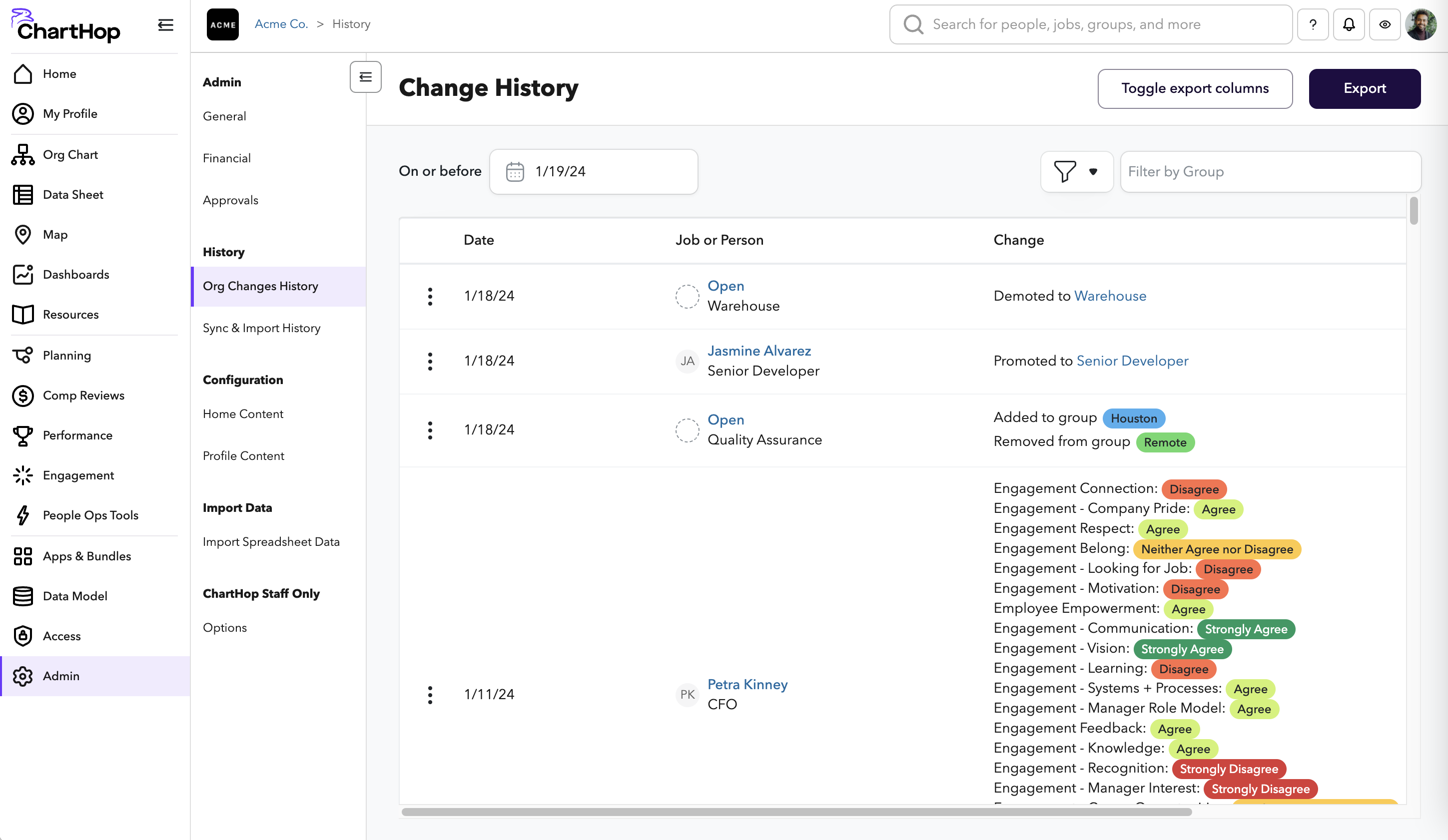Click the Performance trophy icon
This screenshot has width=1448, height=840.
tap(23, 435)
